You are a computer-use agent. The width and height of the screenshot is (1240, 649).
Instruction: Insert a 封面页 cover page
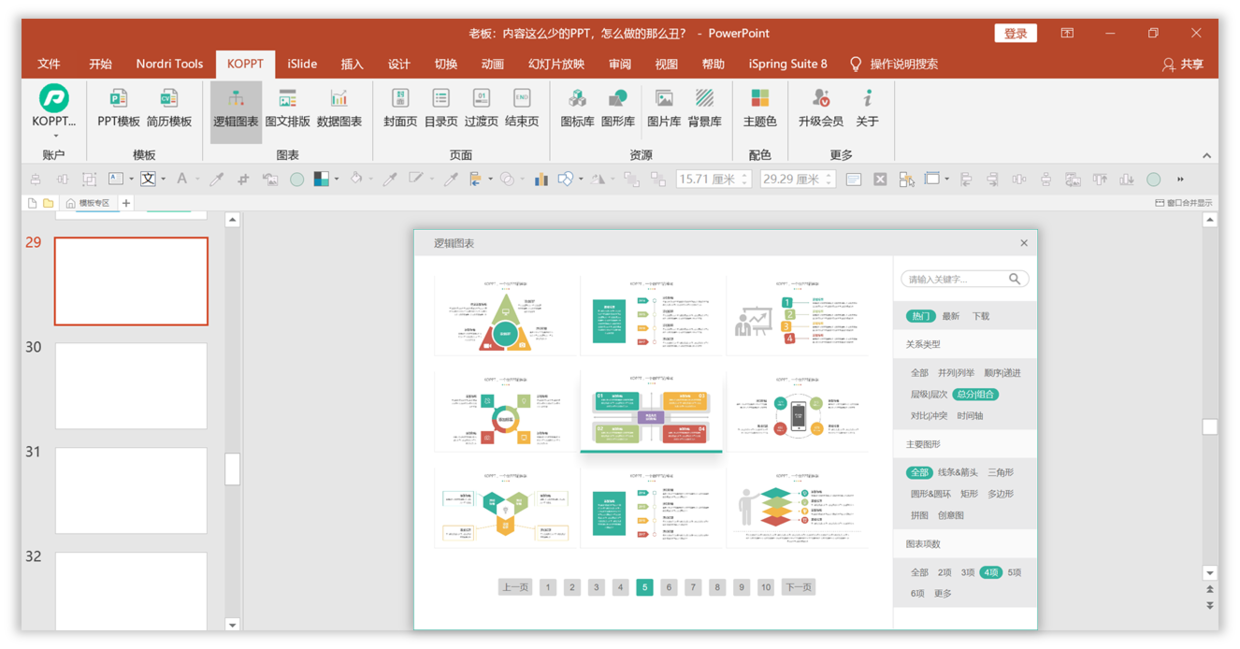(x=400, y=106)
